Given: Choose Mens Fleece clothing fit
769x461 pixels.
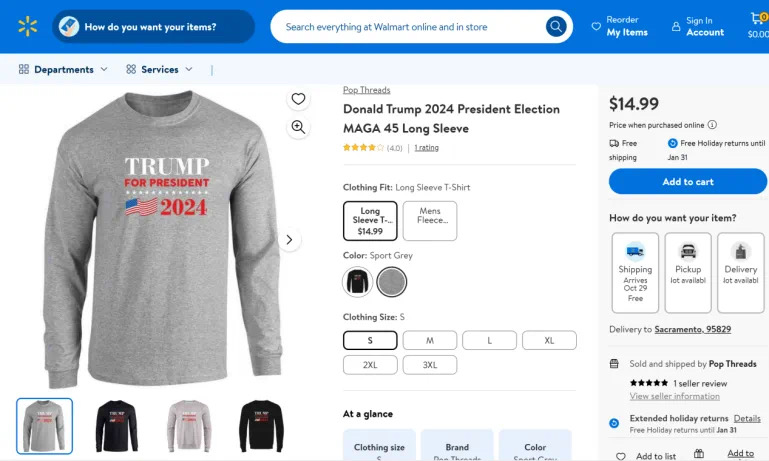Looking at the screenshot, I should click(430, 221).
